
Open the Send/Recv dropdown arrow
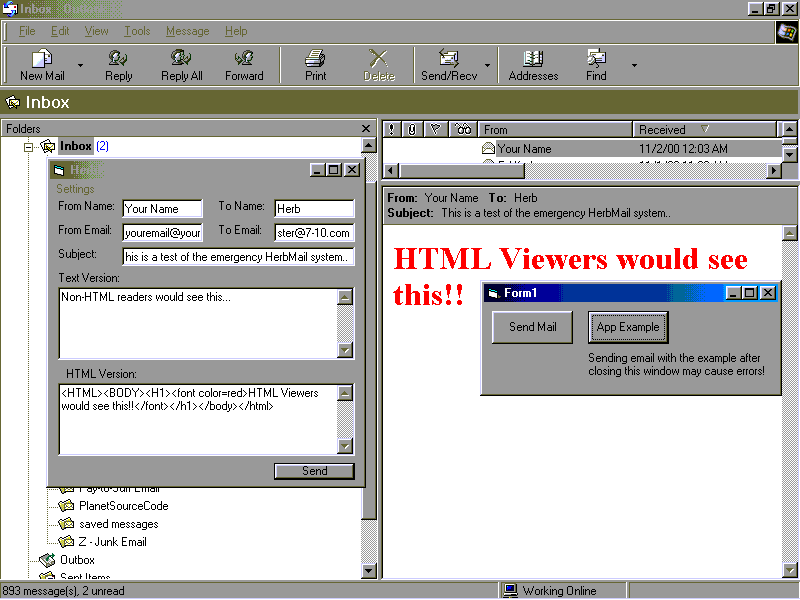[488, 66]
